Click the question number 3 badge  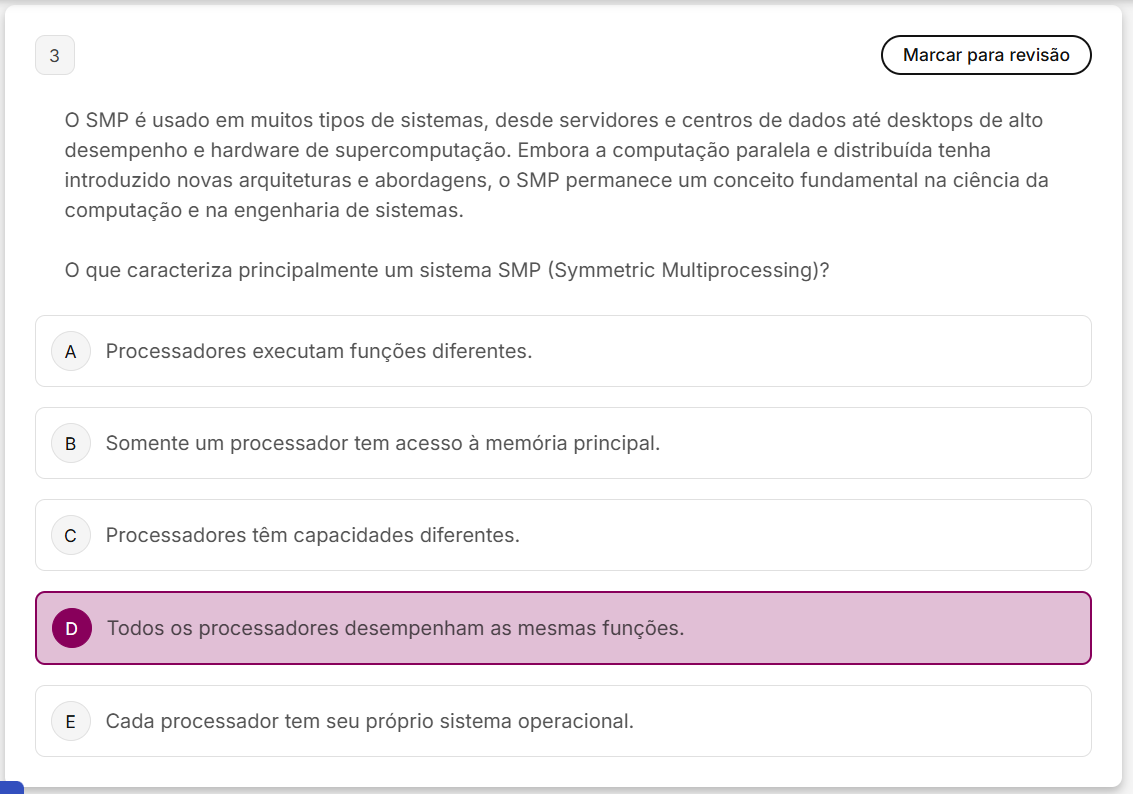[x=55, y=55]
